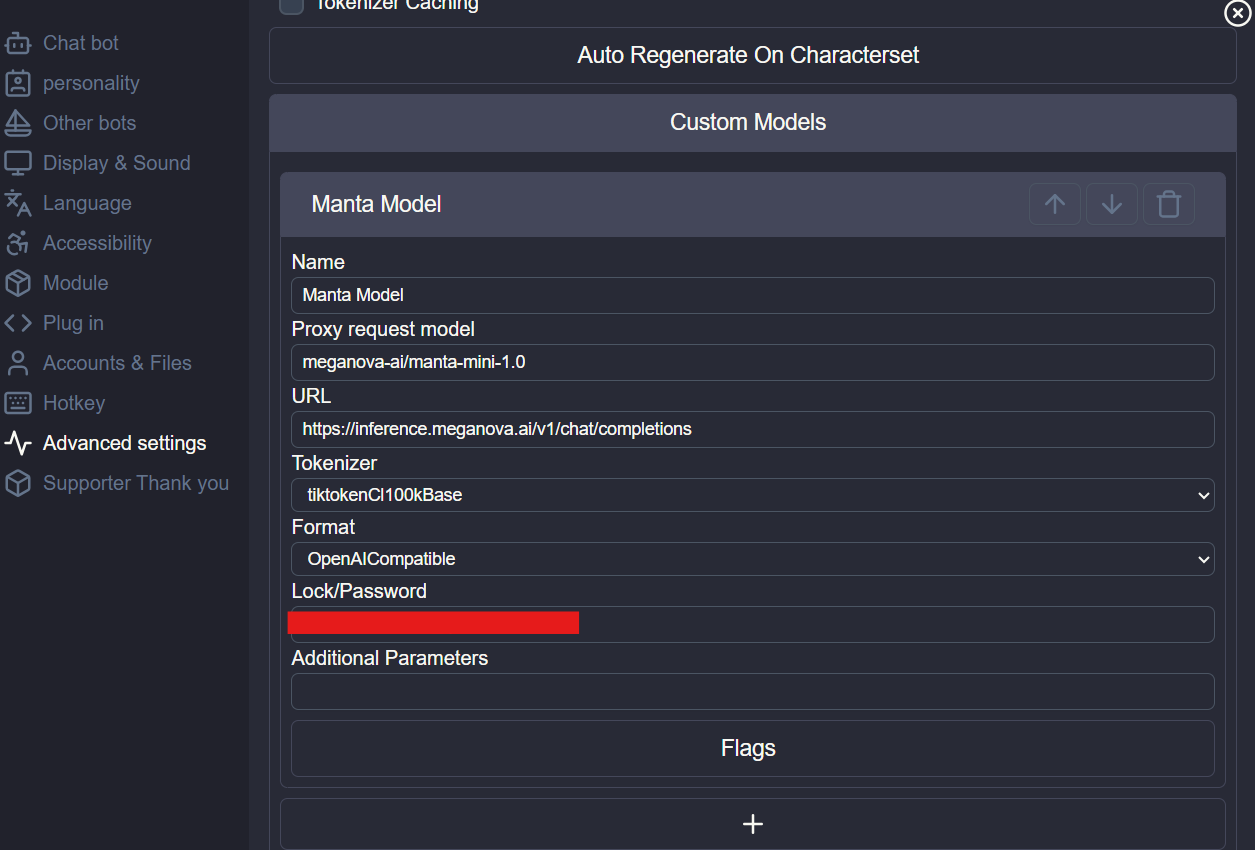Screen dimensions: 1255x850
Task: Open Chat bot settings in sidebar
Action: 80,43
